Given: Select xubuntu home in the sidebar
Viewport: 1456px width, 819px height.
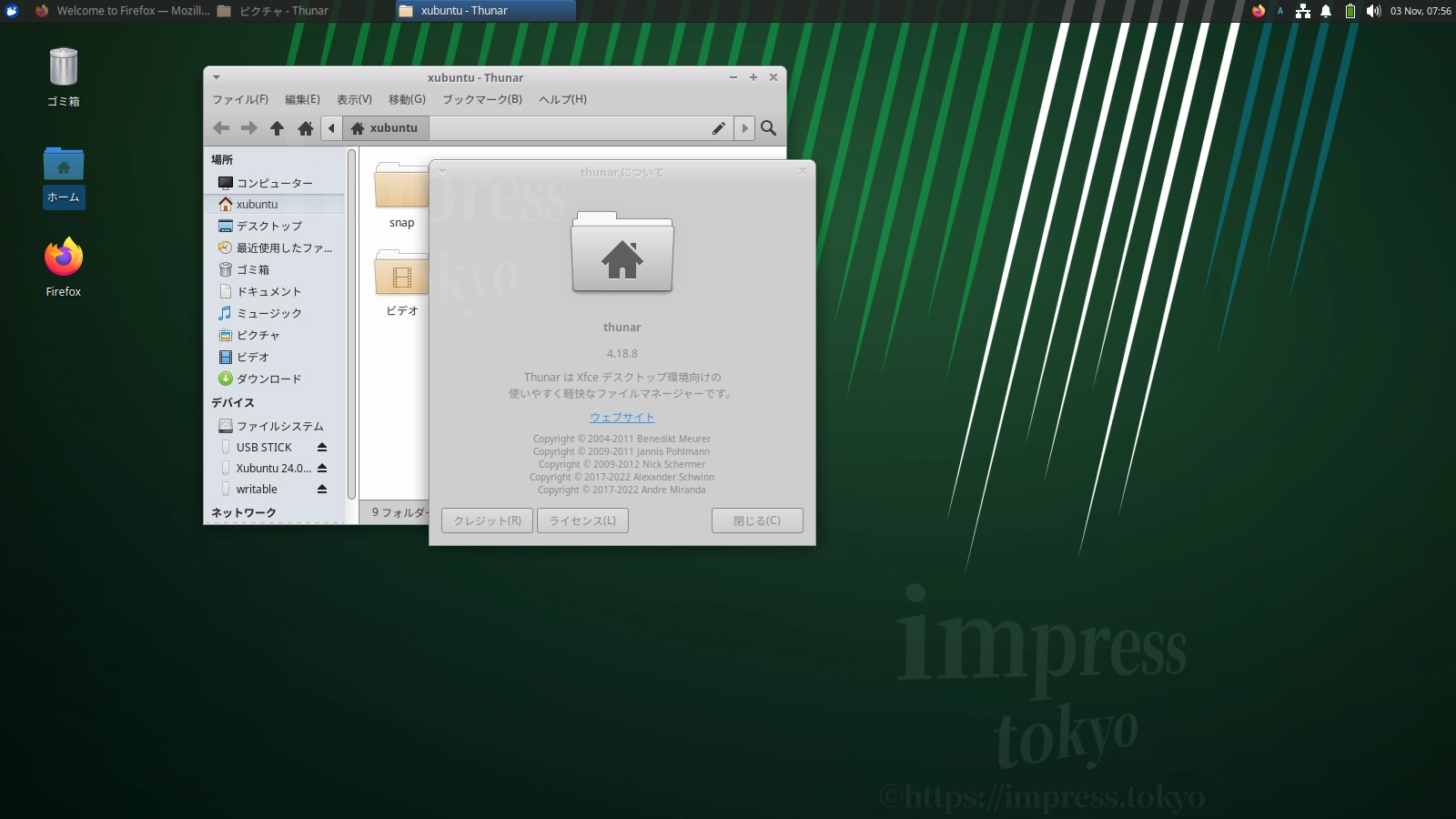Looking at the screenshot, I should (x=275, y=204).
